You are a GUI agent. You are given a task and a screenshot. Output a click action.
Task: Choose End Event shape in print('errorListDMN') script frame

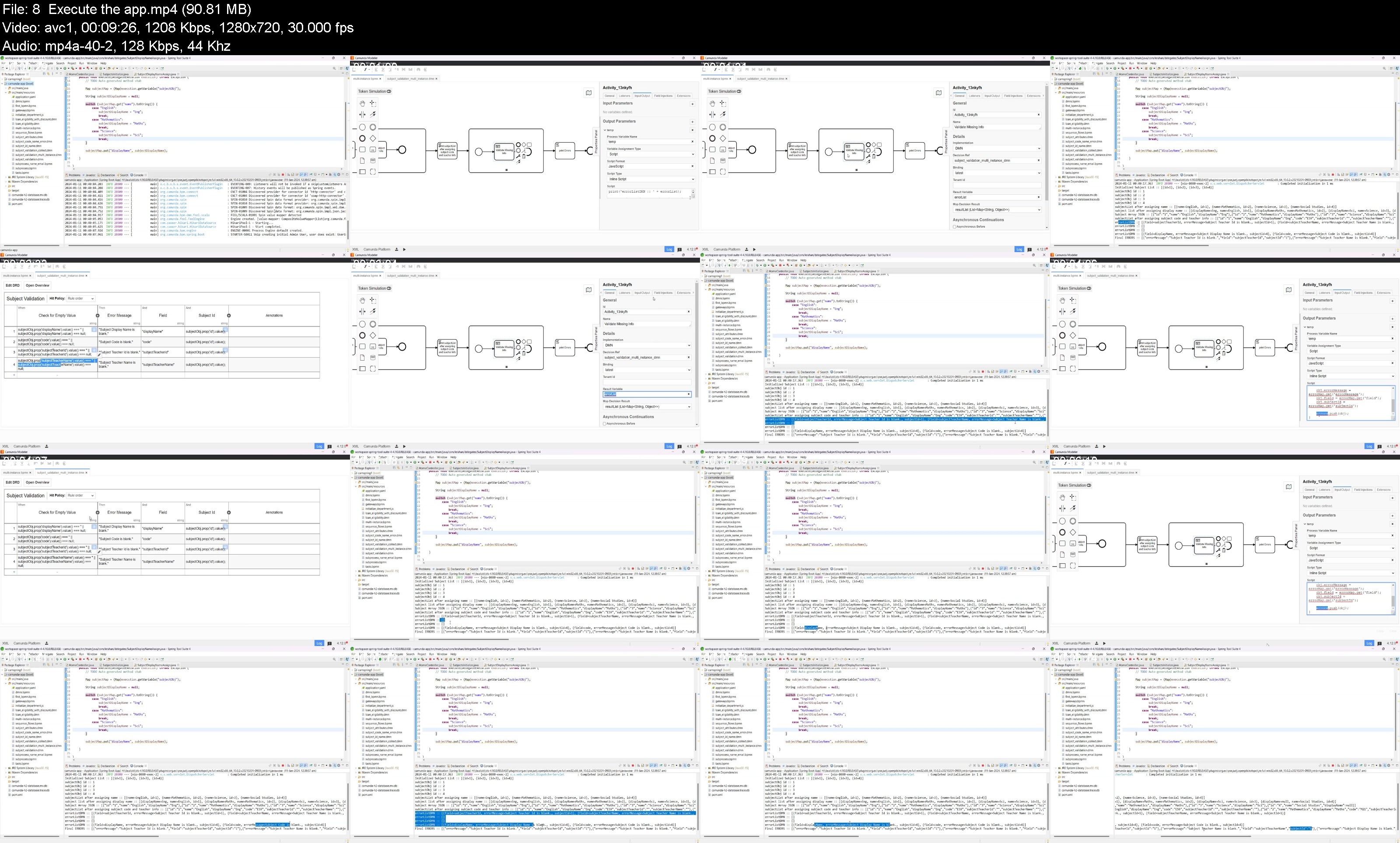362,138
